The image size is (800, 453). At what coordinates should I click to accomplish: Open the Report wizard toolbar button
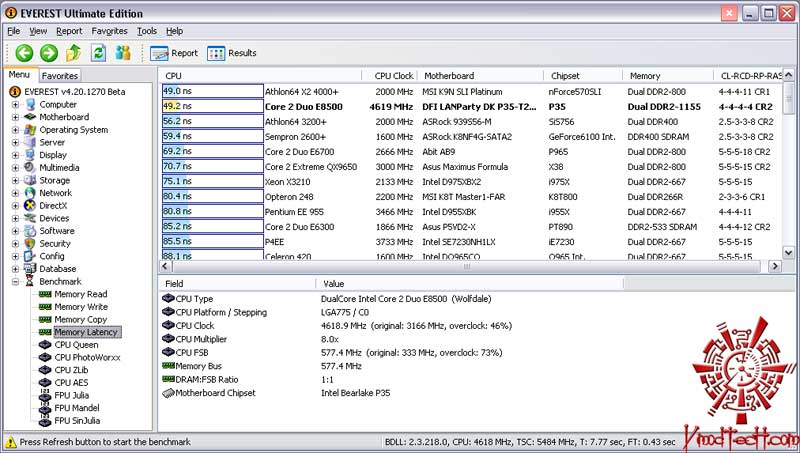click(x=174, y=53)
